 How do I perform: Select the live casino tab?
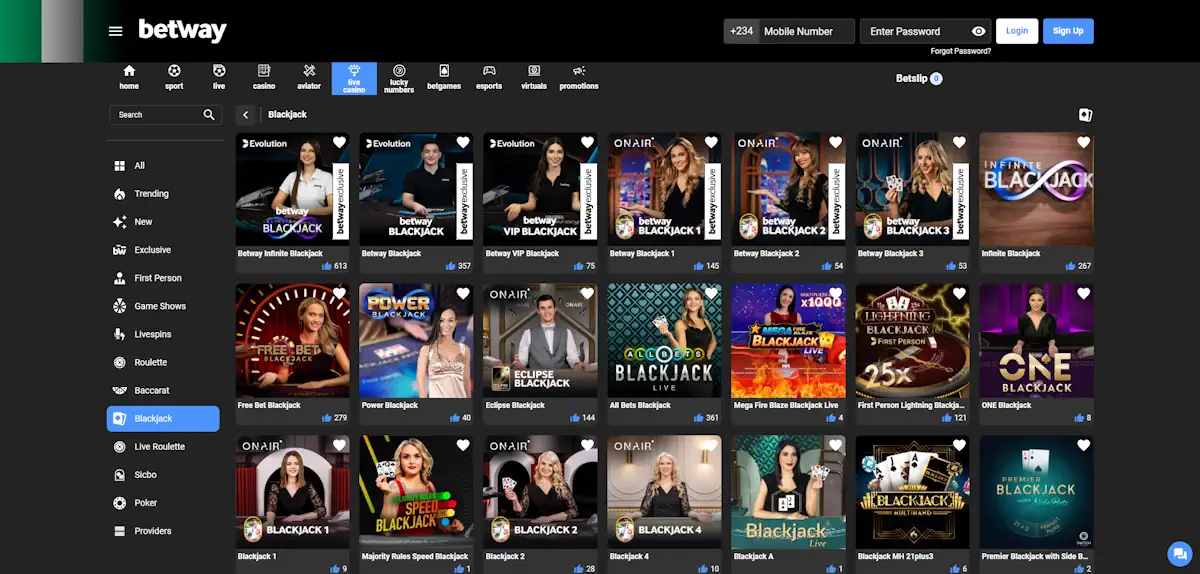tap(354, 78)
